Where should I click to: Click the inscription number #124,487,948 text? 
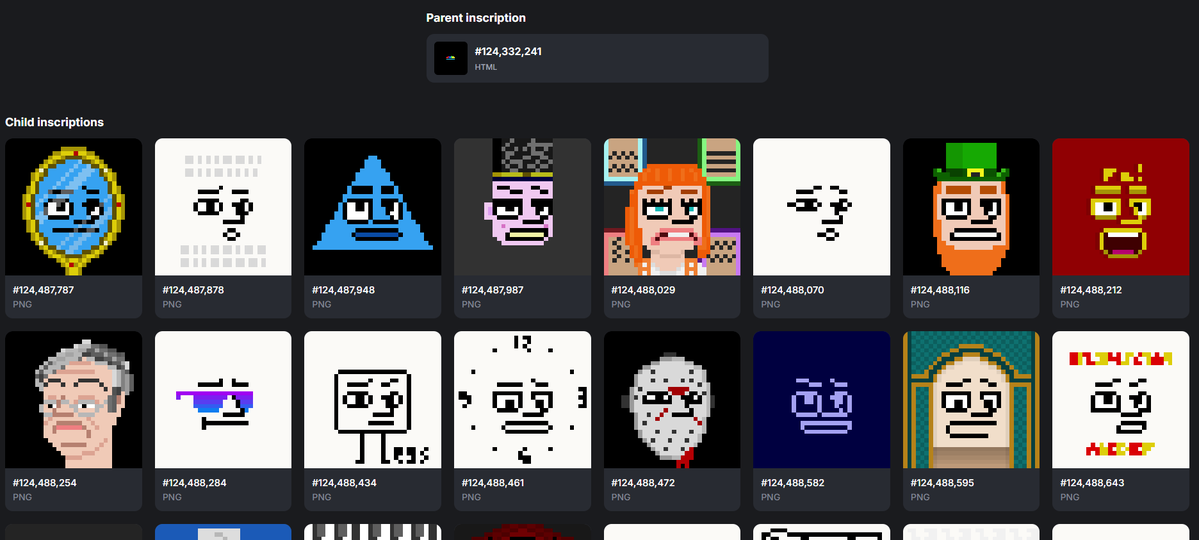pyautogui.click(x=343, y=291)
